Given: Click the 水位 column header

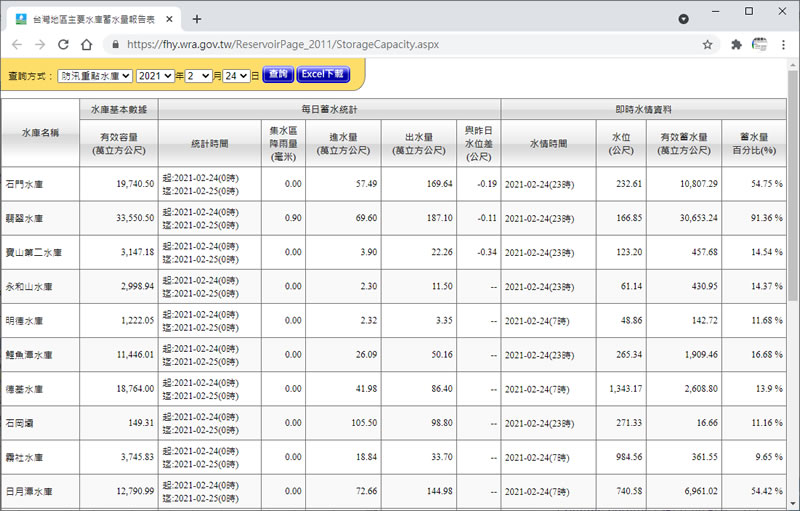Looking at the screenshot, I should click(621, 144).
